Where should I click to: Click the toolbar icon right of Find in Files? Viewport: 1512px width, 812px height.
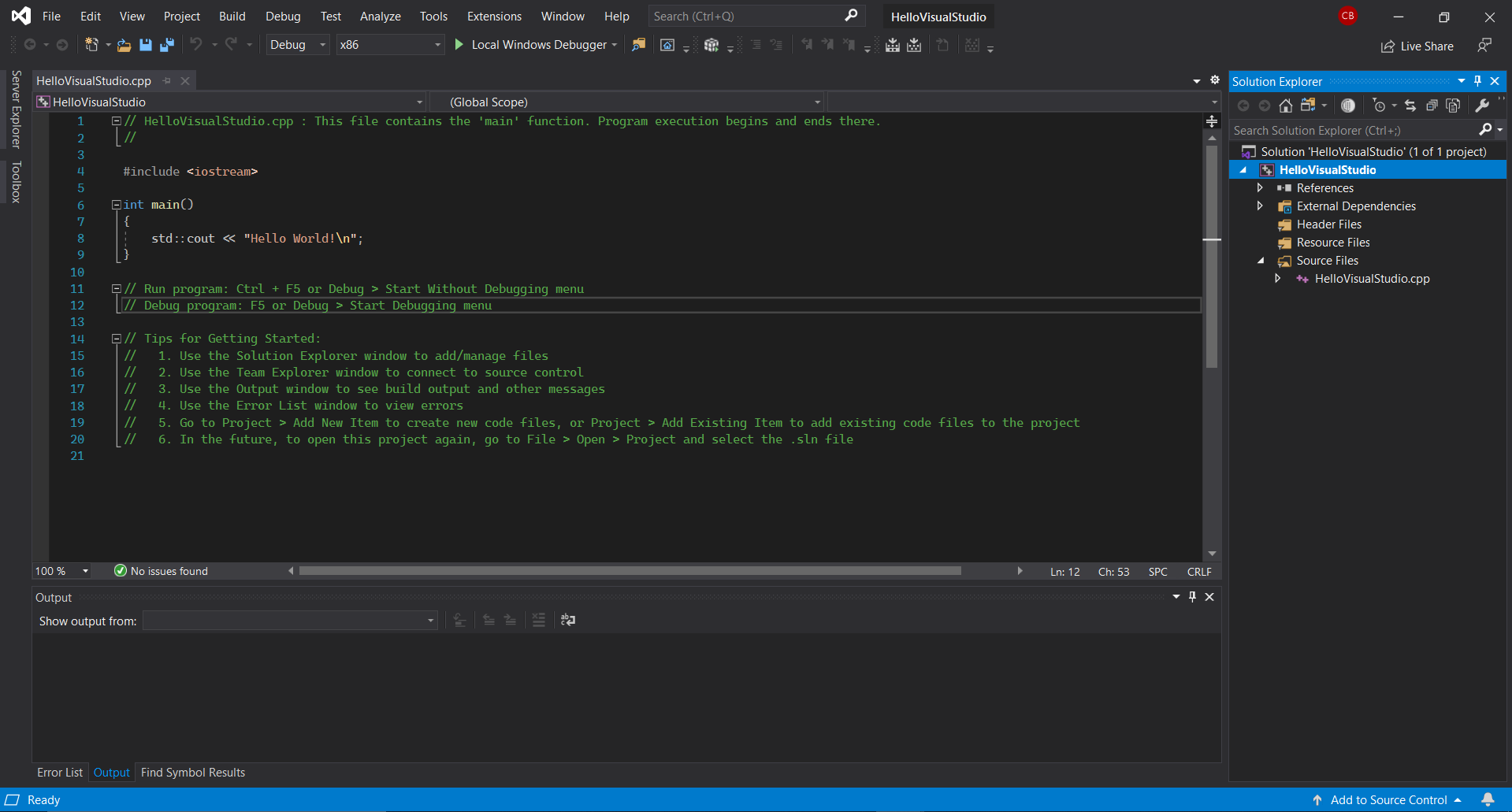coord(667,45)
